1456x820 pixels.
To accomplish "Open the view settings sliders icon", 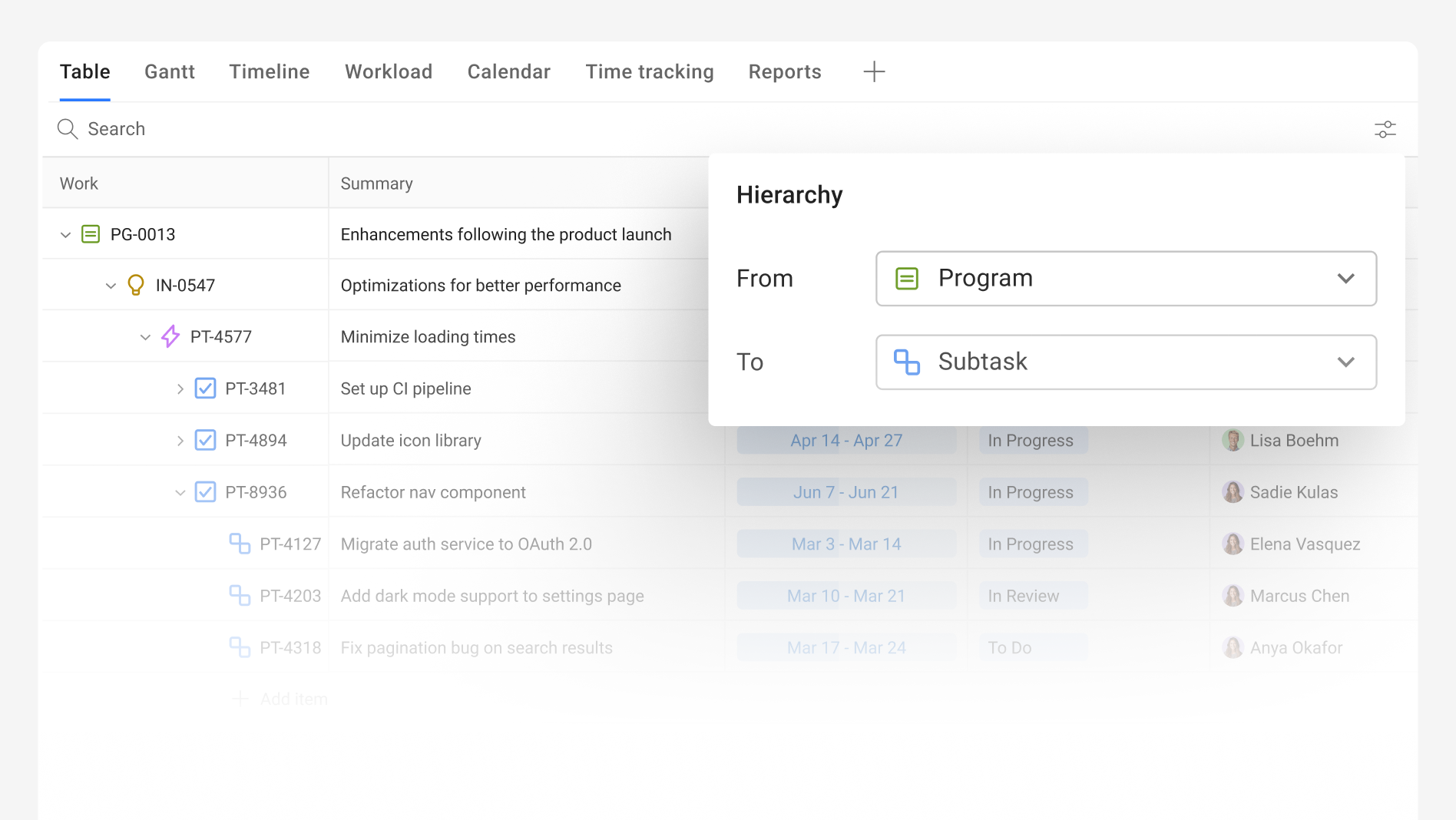I will tap(1385, 129).
